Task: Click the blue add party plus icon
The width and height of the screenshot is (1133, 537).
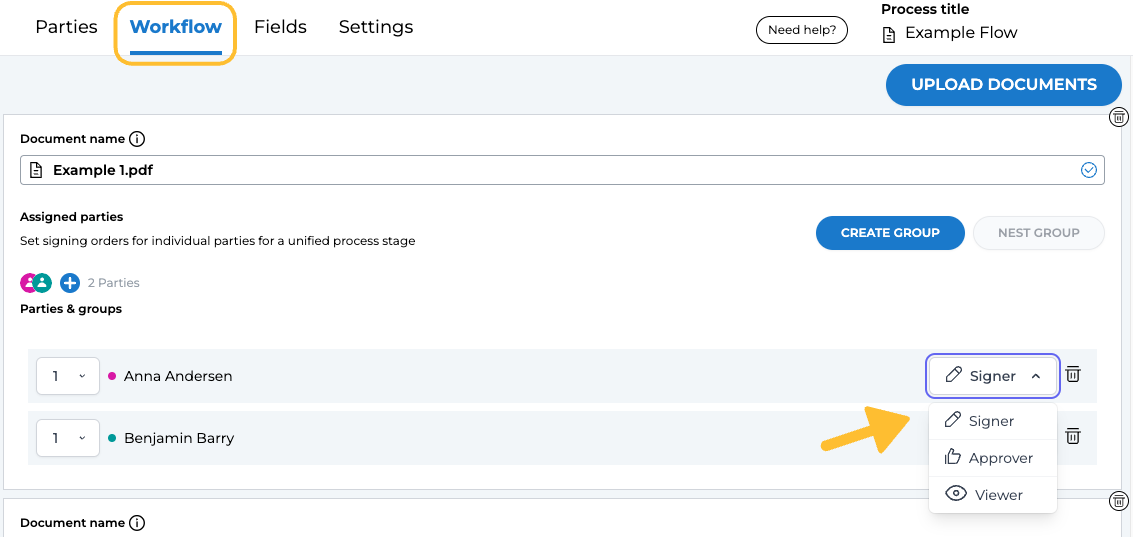Action: [x=70, y=283]
